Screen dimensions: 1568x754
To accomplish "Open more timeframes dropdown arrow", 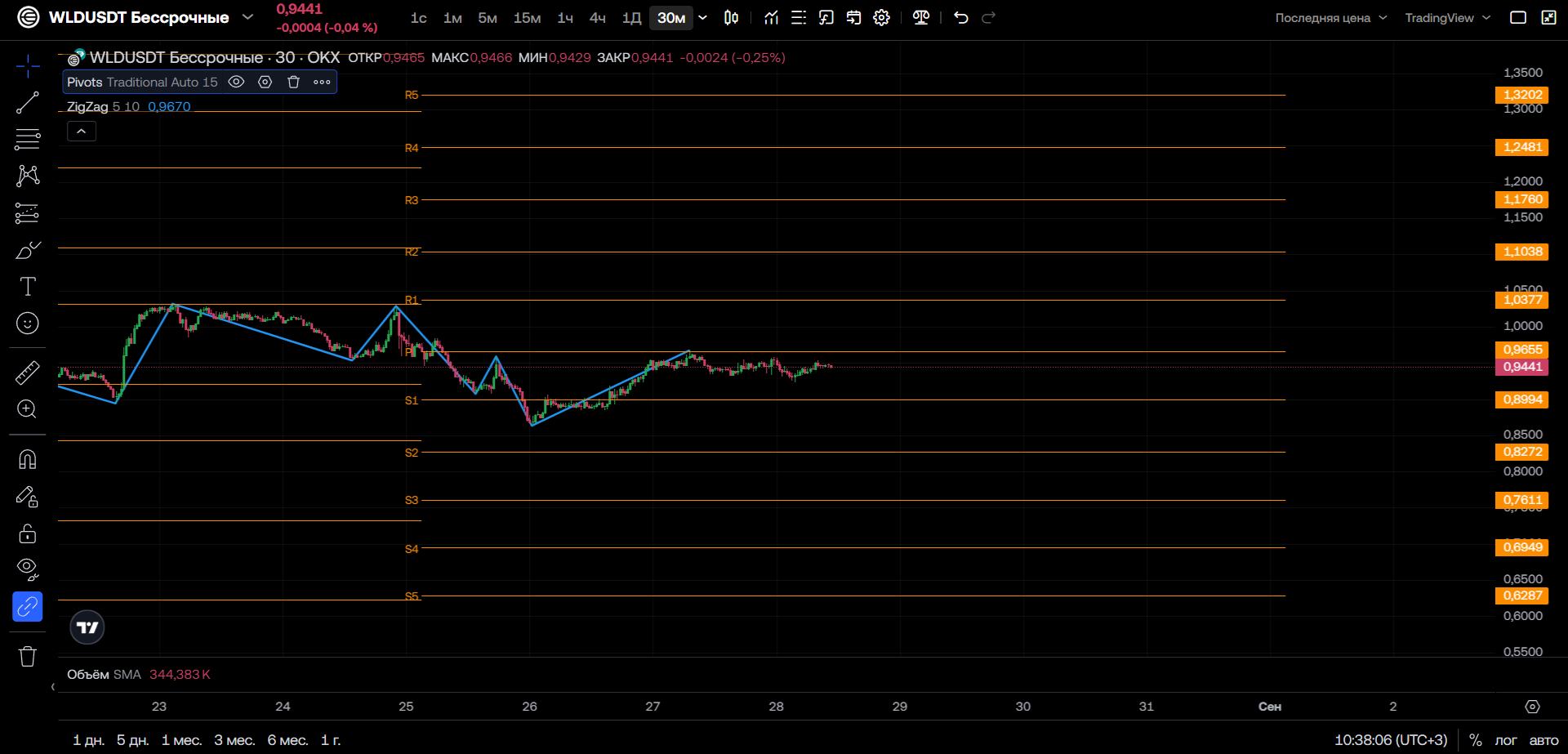I will (x=703, y=18).
